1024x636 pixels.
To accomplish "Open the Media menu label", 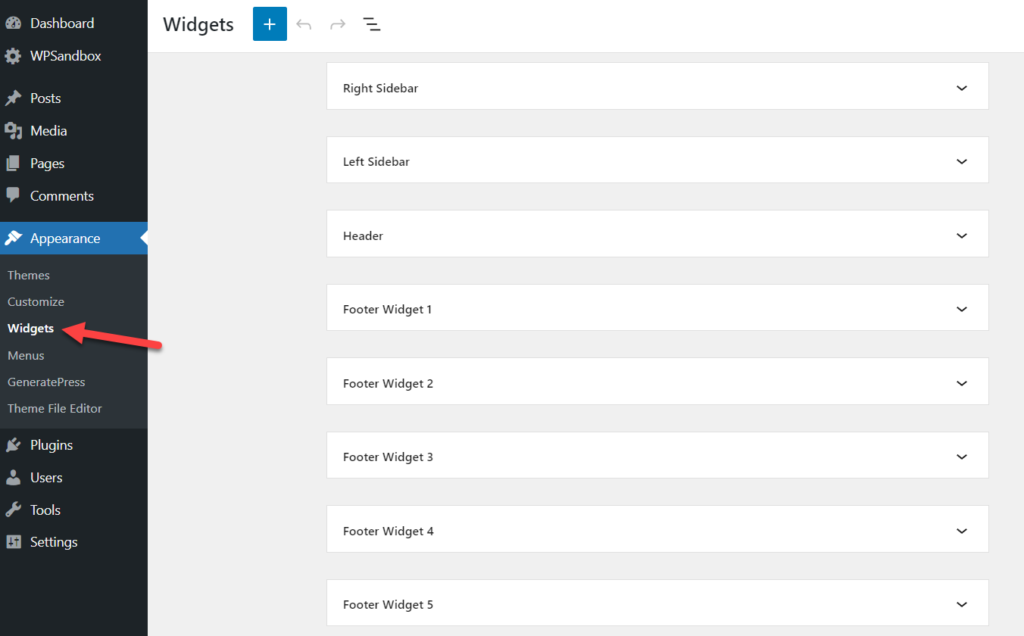I will [48, 131].
